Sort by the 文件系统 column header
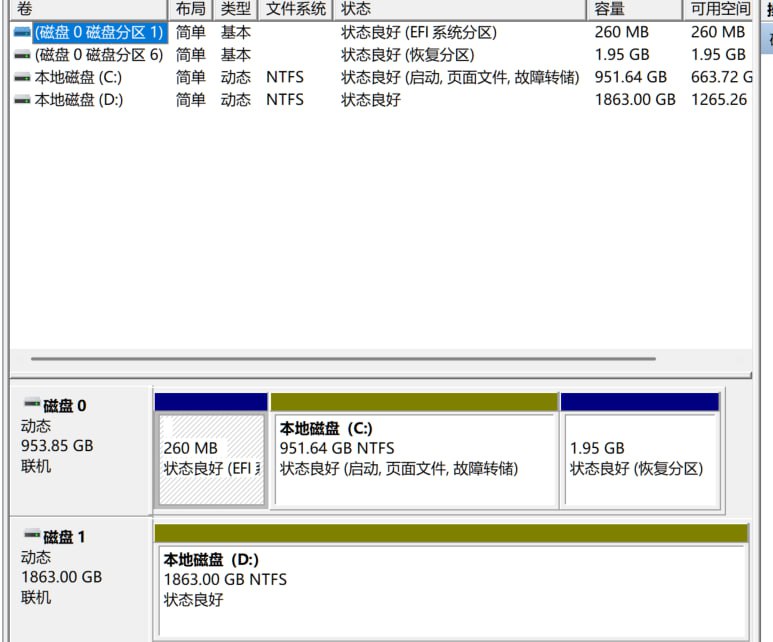The image size is (773, 642). pyautogui.click(x=296, y=9)
